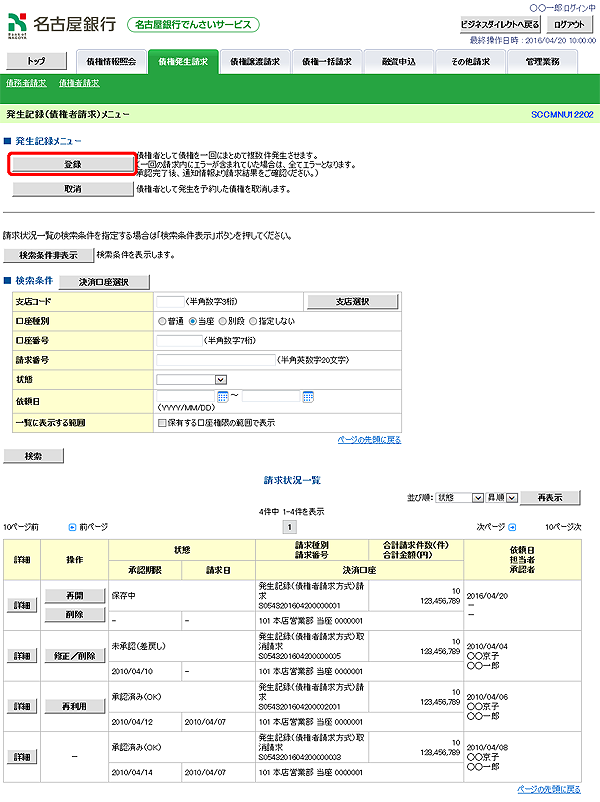Click the 前ページ label

[x=94, y=527]
